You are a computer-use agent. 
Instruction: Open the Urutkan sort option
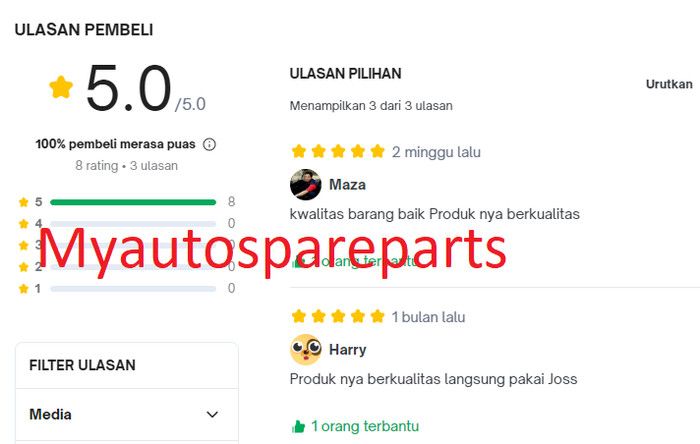click(x=669, y=84)
